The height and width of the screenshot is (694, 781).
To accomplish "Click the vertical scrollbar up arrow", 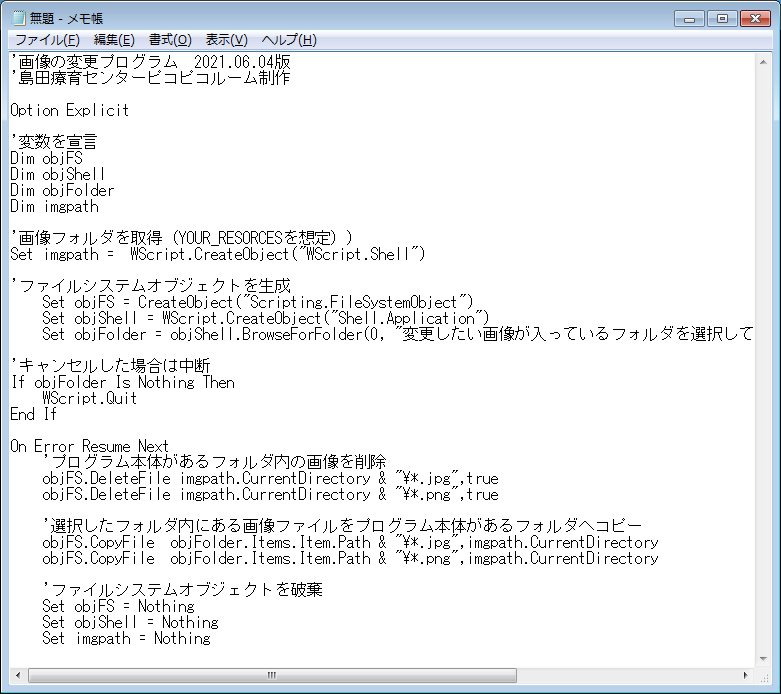I will [764, 61].
